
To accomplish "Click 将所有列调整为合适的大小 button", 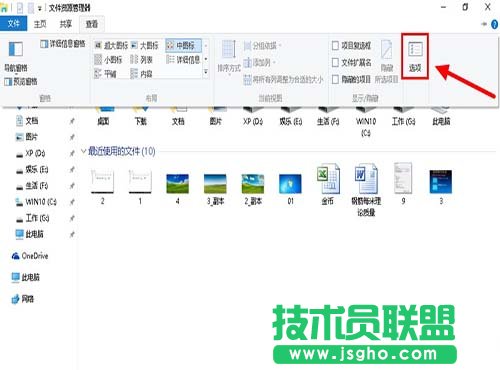I will 283,79.
